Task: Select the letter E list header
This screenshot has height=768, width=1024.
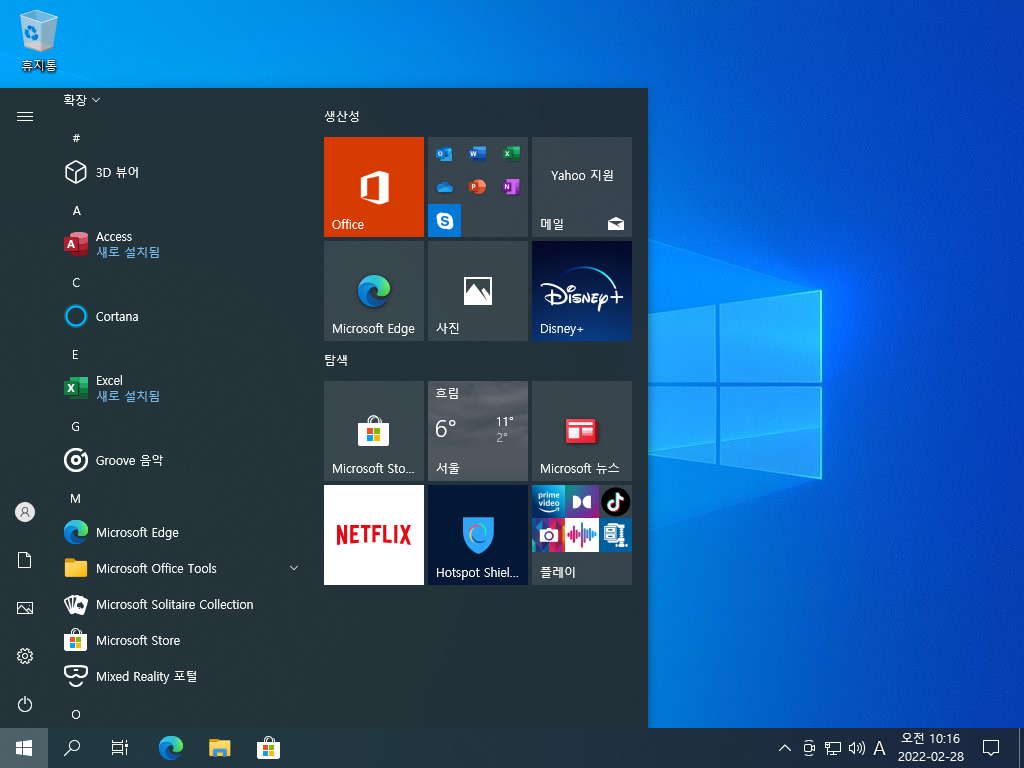Action: 75,355
